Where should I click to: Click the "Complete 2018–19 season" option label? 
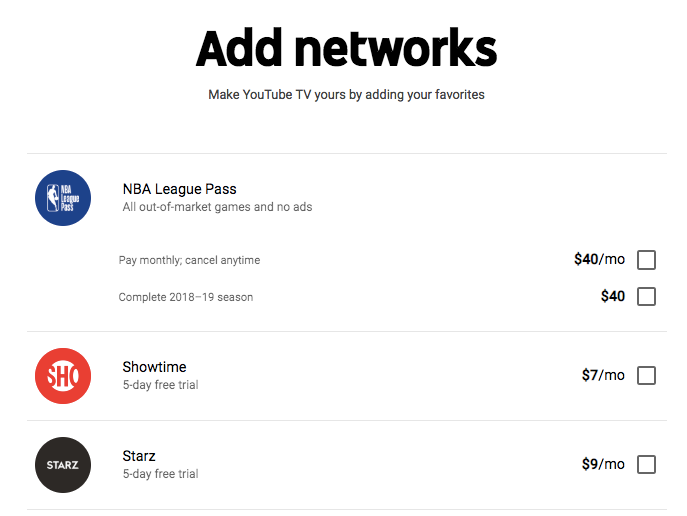tap(186, 297)
